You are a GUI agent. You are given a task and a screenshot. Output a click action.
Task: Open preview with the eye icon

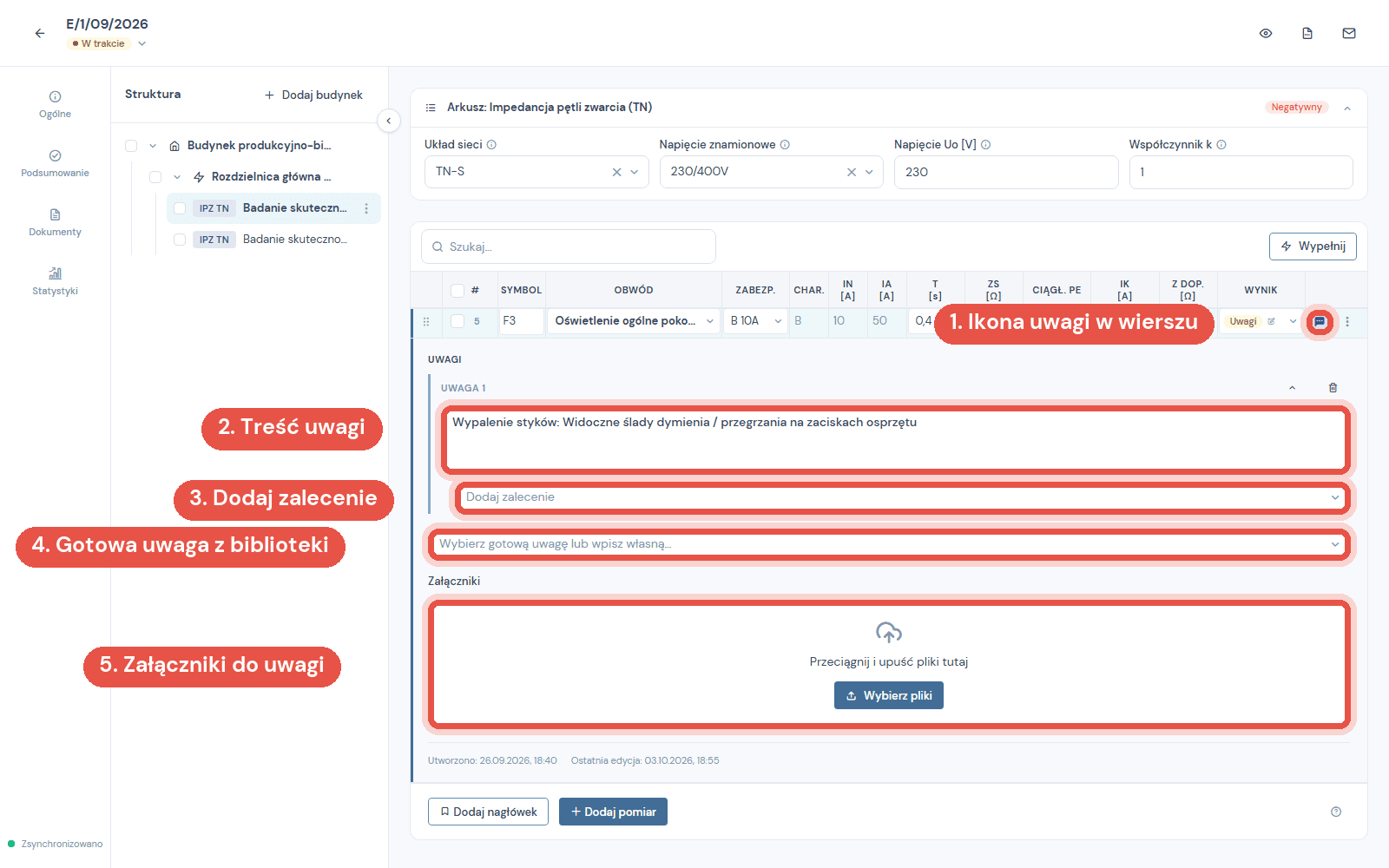pos(1266,33)
